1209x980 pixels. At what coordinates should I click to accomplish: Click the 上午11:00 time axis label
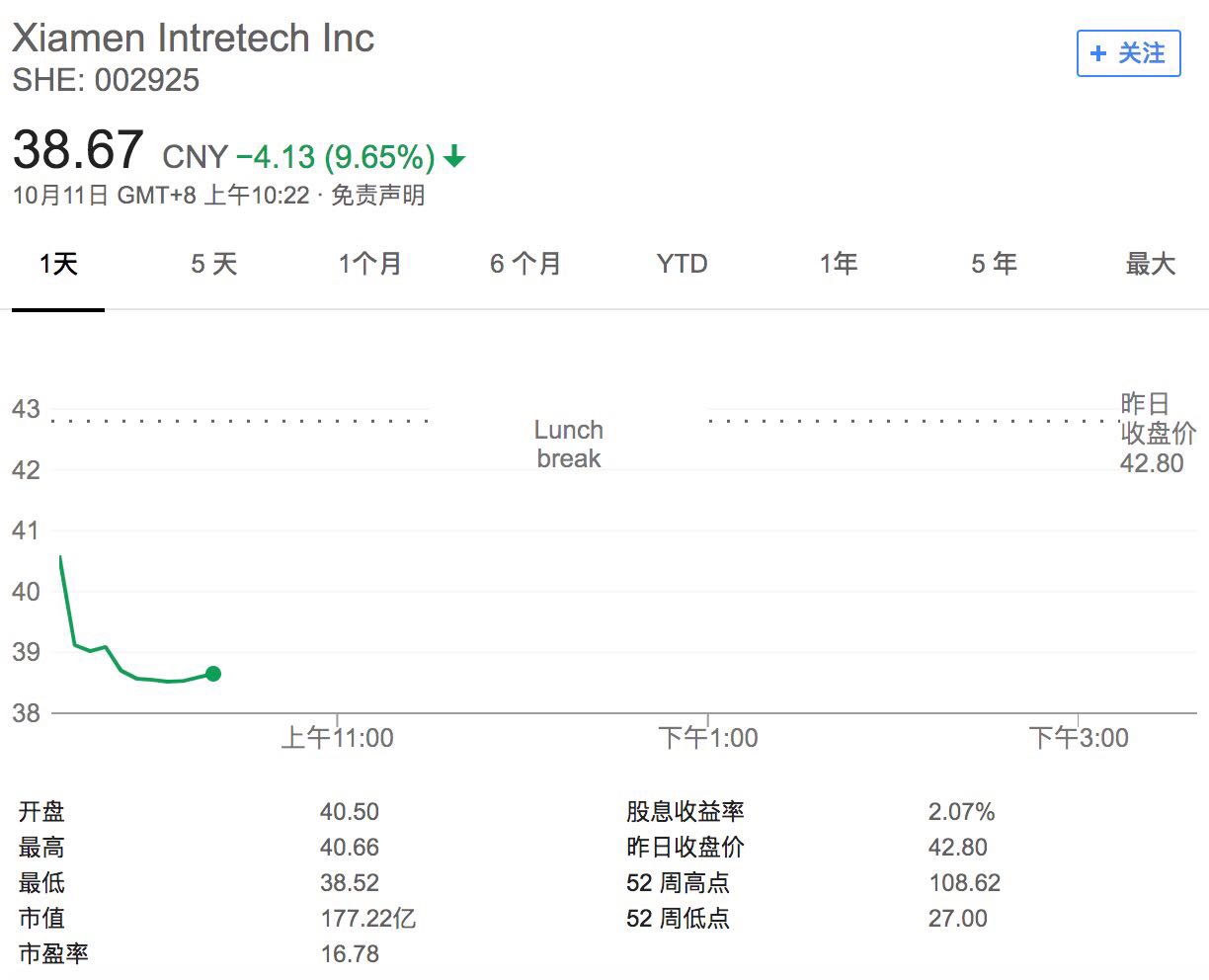337,738
